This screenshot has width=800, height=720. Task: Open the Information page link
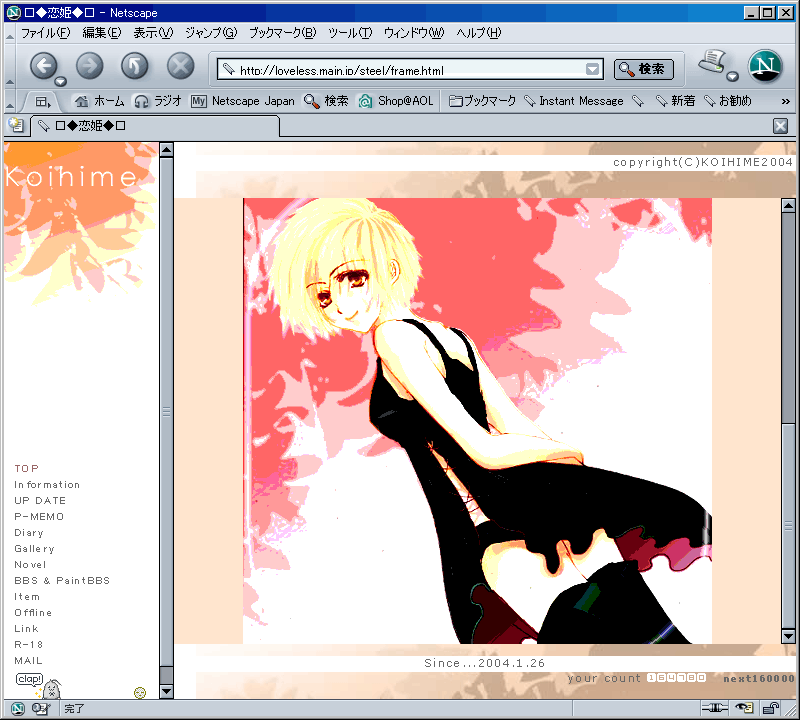(47, 484)
